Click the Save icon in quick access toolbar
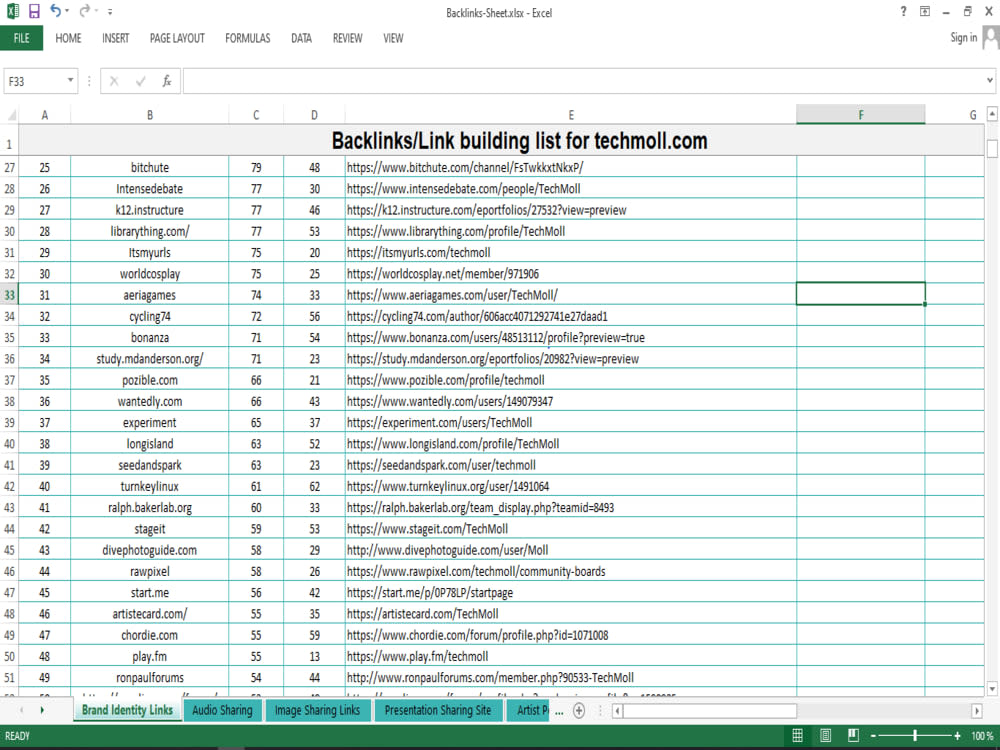Viewport: 1000px width, 750px height. [34, 11]
